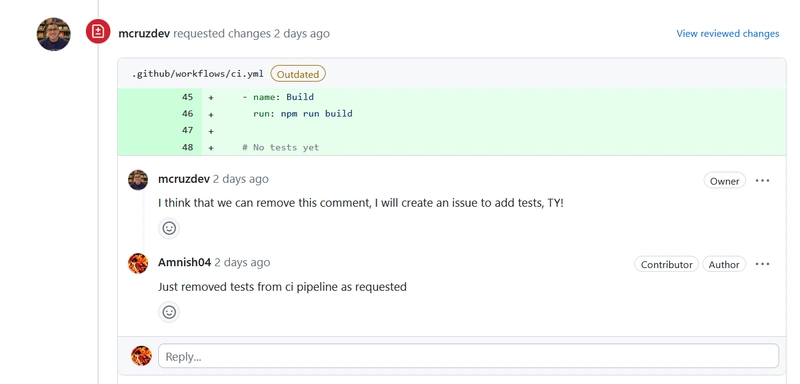Click the Owner badge
Screen dimensions: 800x384
click(724, 181)
